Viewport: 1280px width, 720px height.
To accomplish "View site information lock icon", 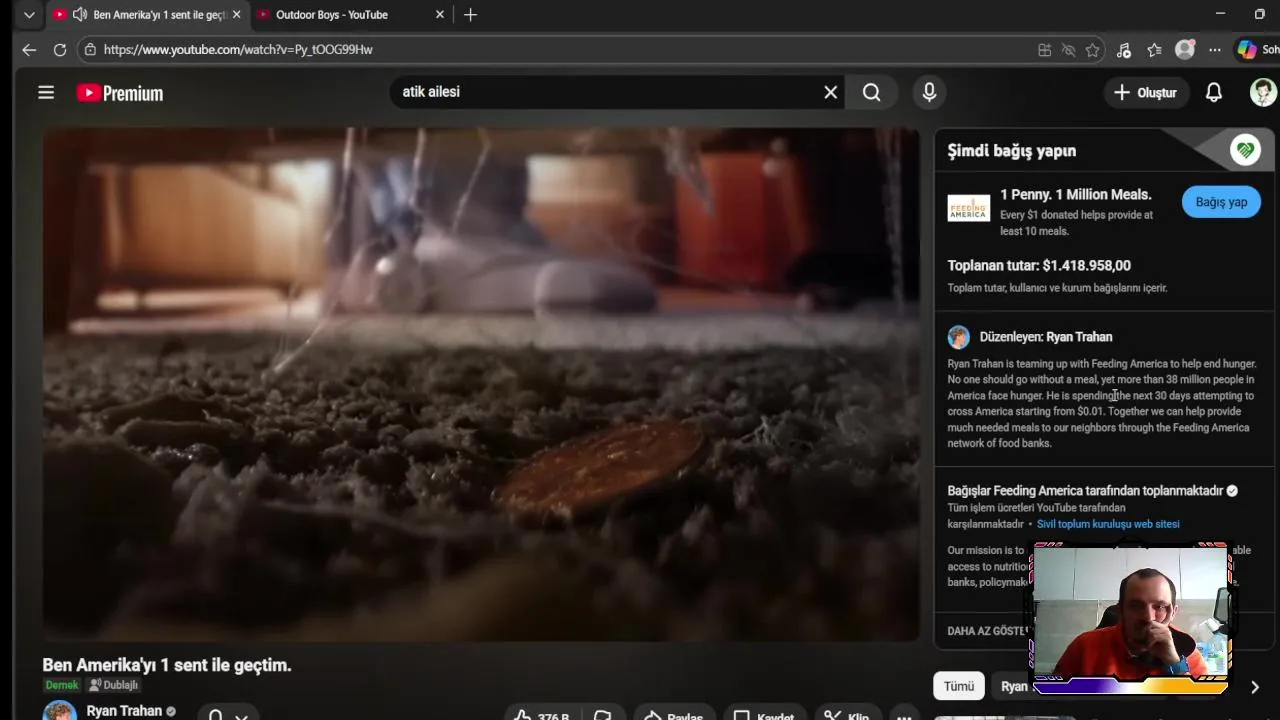I will [91, 50].
